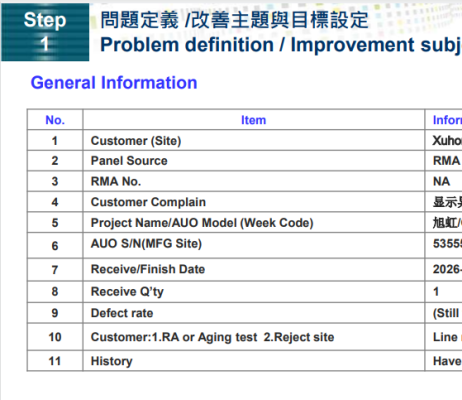Click the 'Have' value in History row
The image size is (462, 400).
pyautogui.click(x=447, y=361)
